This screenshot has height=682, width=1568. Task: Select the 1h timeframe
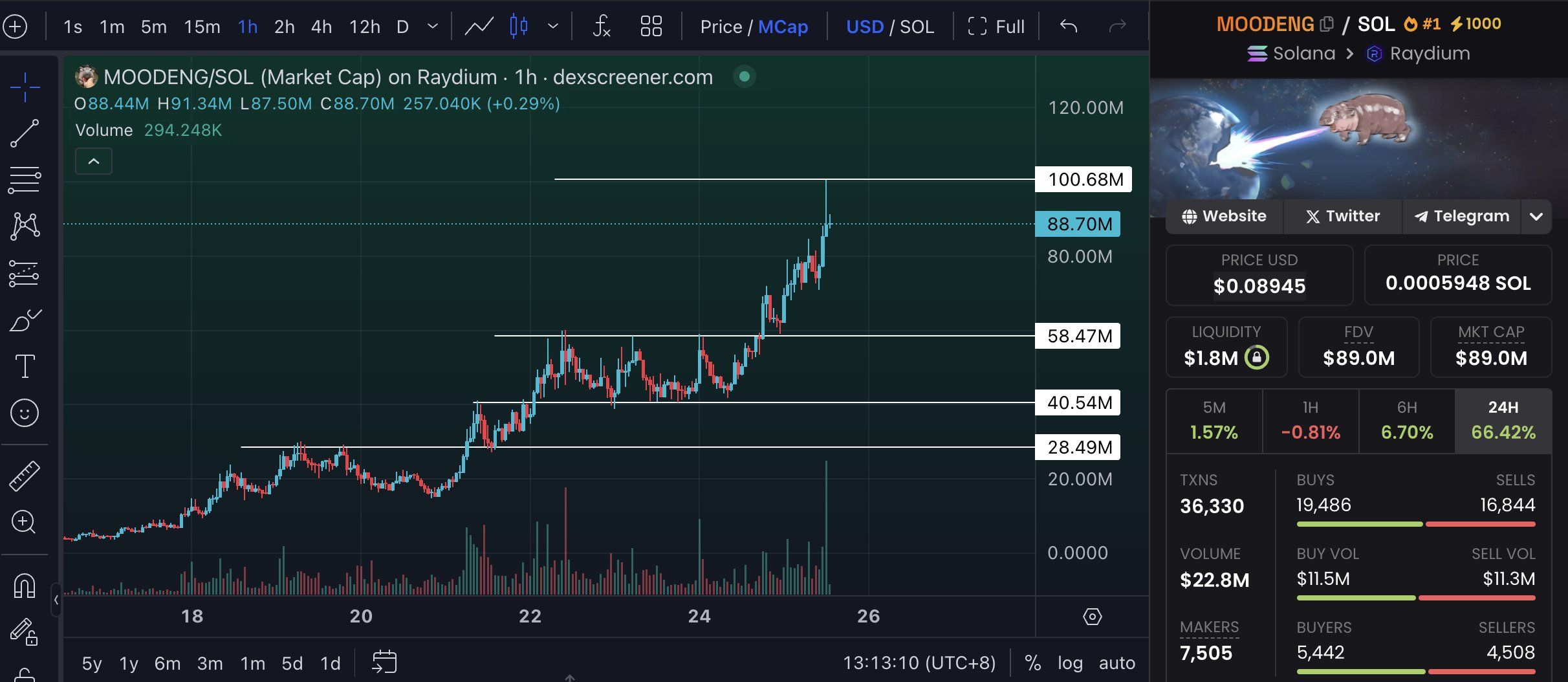click(x=248, y=27)
